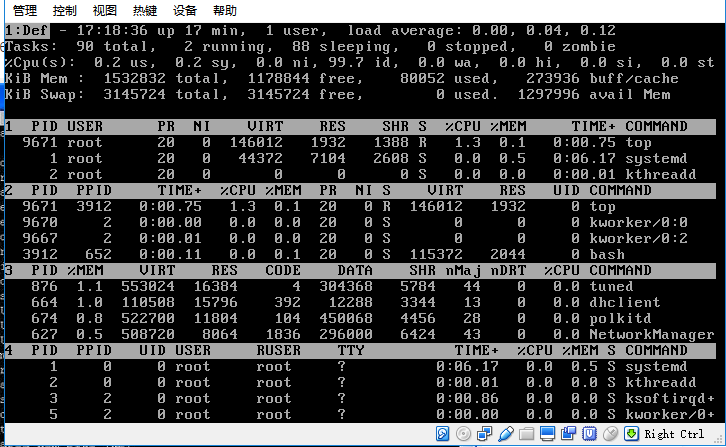Open the 管理 menu
Screen dimensions: 726x447
point(25,10)
